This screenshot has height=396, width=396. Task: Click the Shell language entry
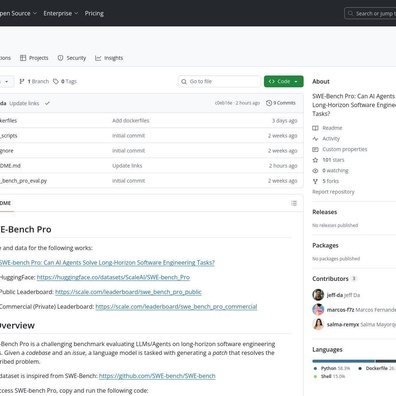[329, 376]
